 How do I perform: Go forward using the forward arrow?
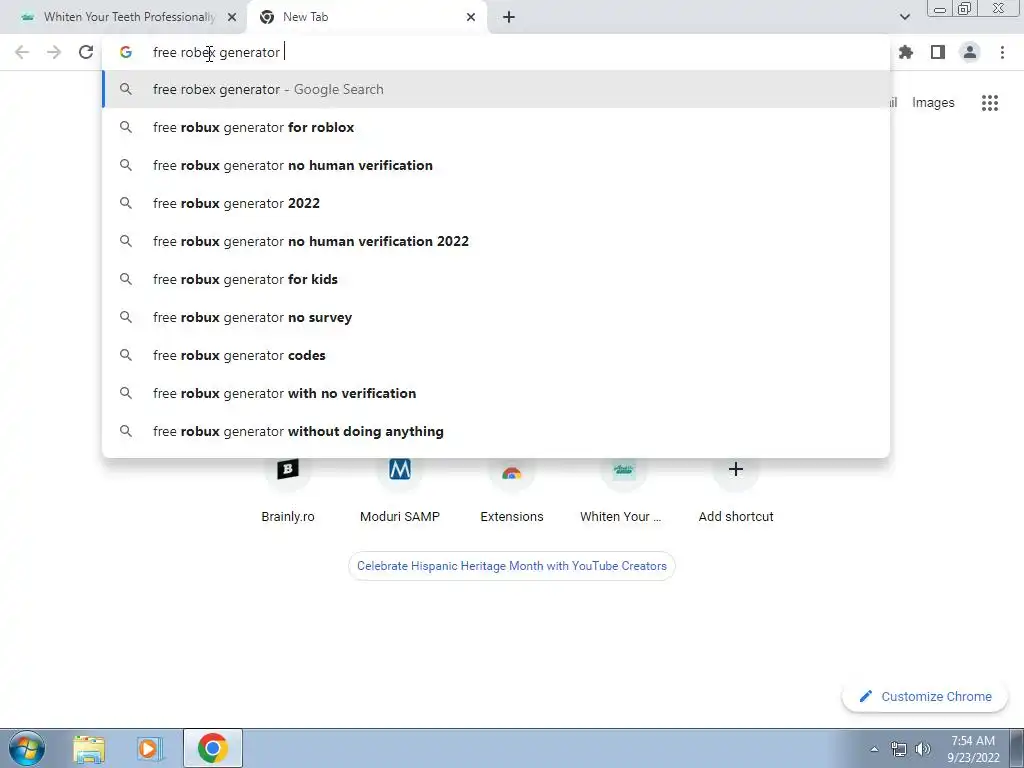(54, 52)
